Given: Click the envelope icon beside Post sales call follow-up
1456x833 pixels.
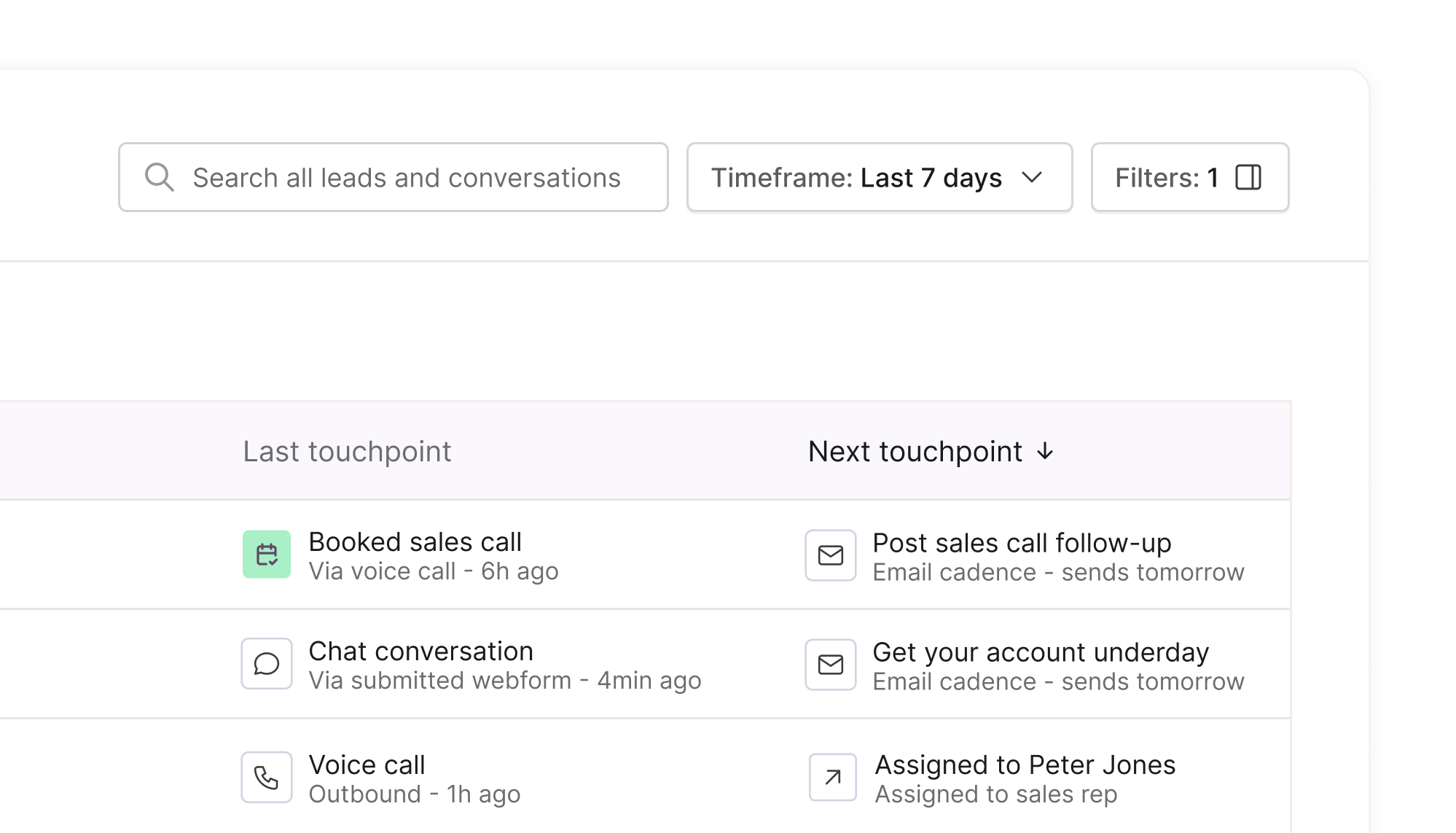Looking at the screenshot, I should point(831,555).
